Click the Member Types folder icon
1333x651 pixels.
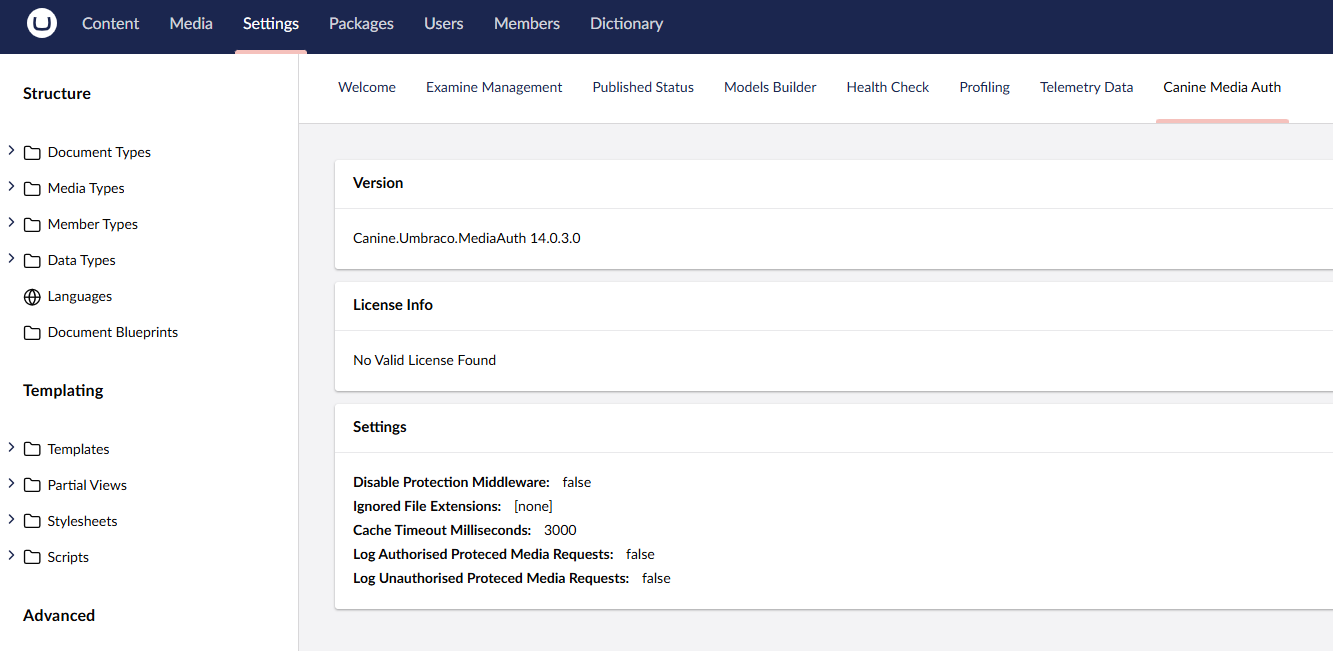32,225
